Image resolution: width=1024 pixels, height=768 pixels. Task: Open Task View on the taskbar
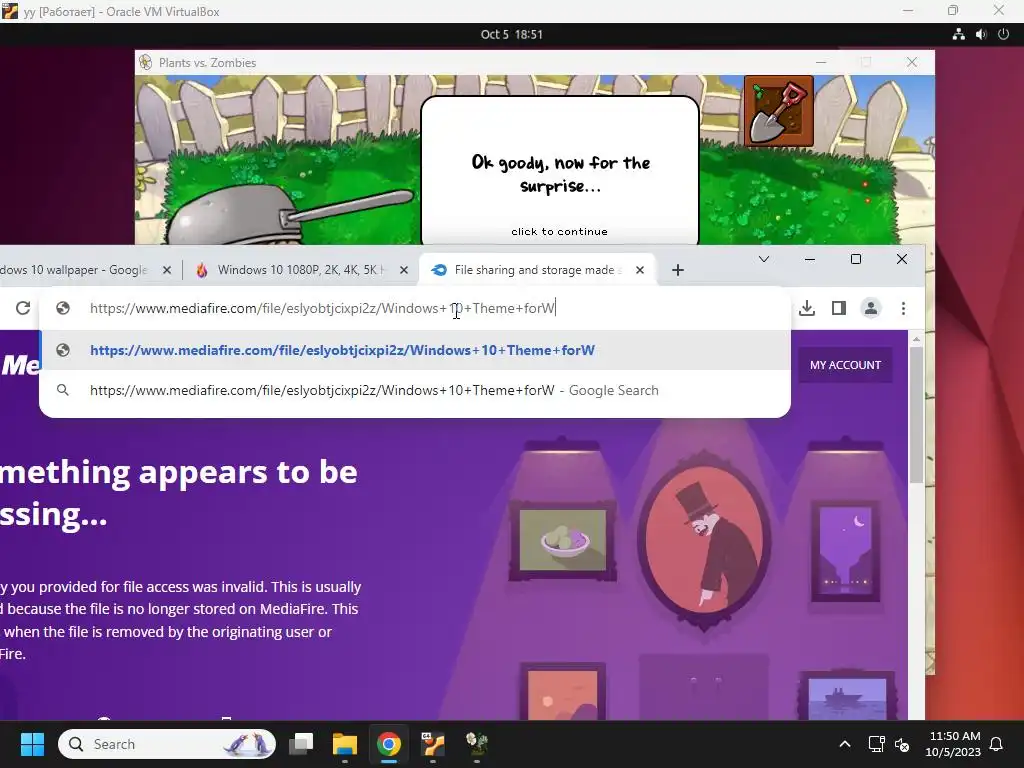coord(301,744)
